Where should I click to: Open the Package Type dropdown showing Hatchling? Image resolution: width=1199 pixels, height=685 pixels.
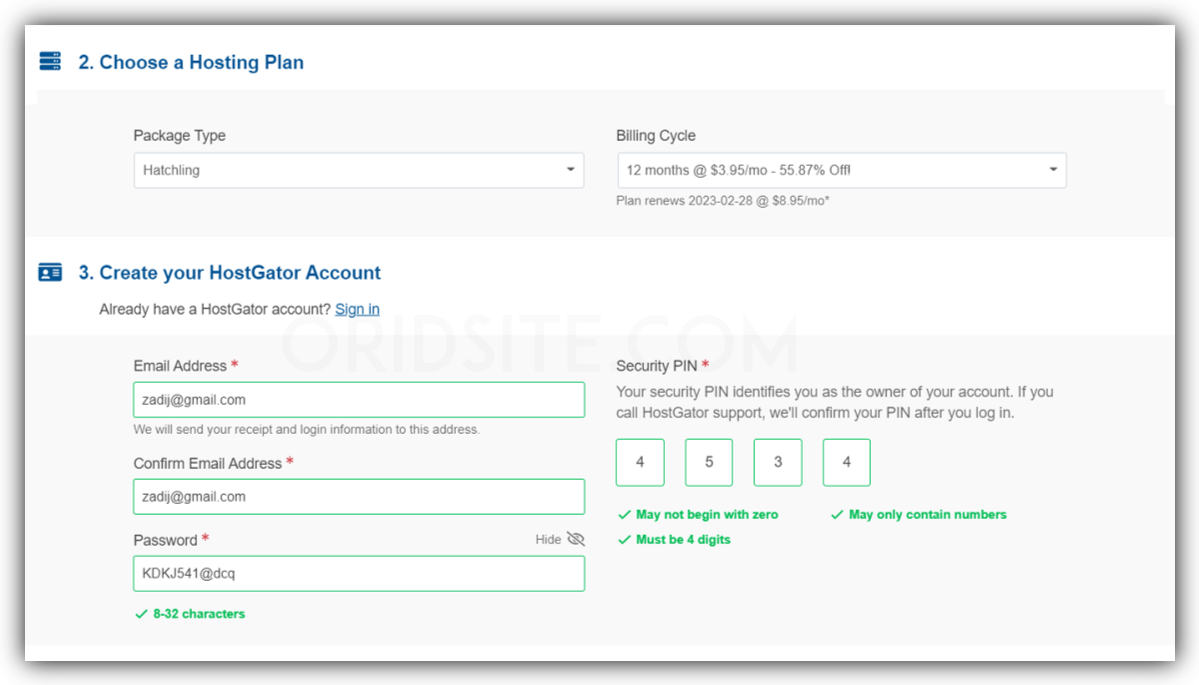coord(359,170)
